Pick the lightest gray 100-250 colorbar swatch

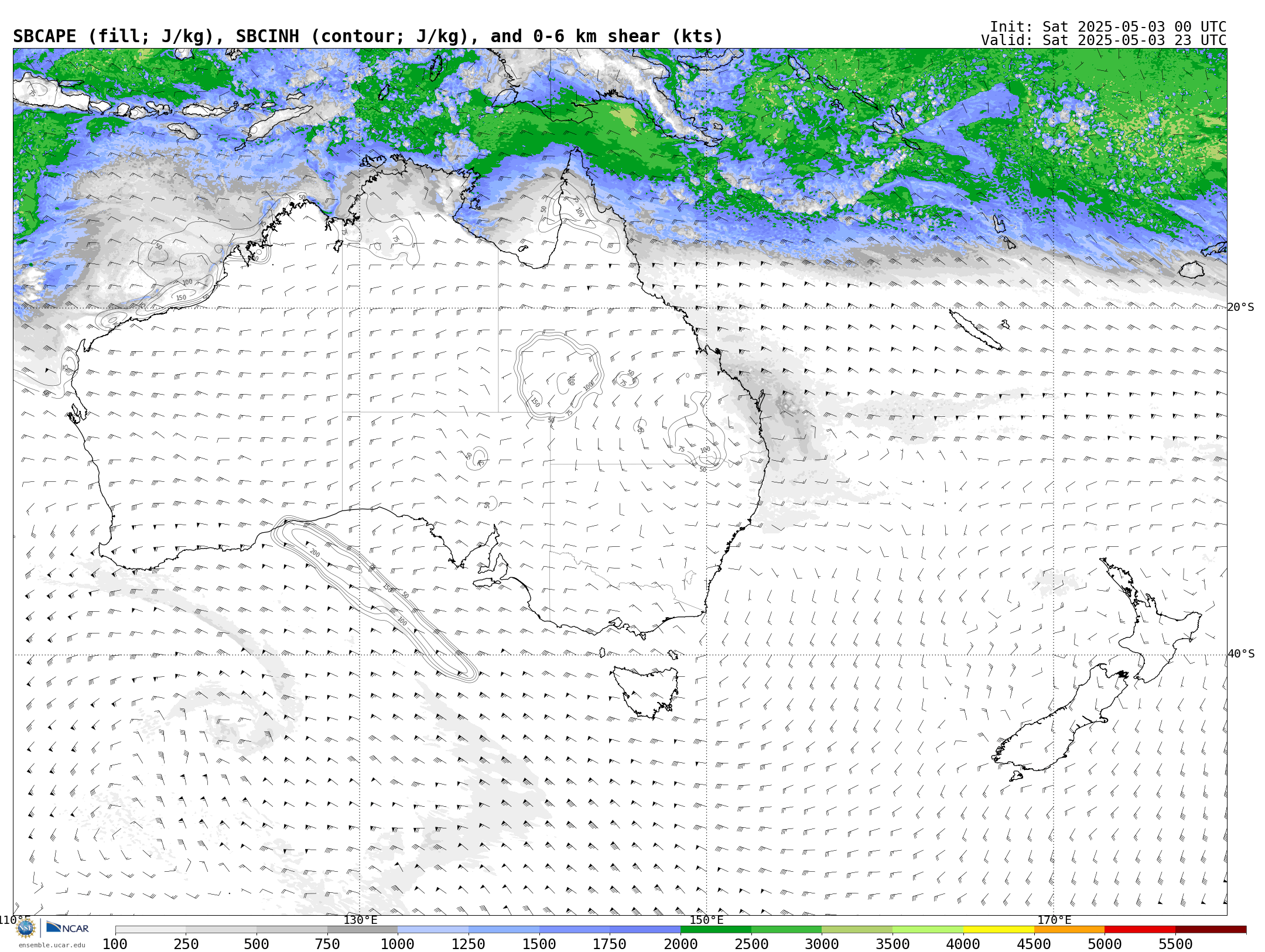coord(151,930)
